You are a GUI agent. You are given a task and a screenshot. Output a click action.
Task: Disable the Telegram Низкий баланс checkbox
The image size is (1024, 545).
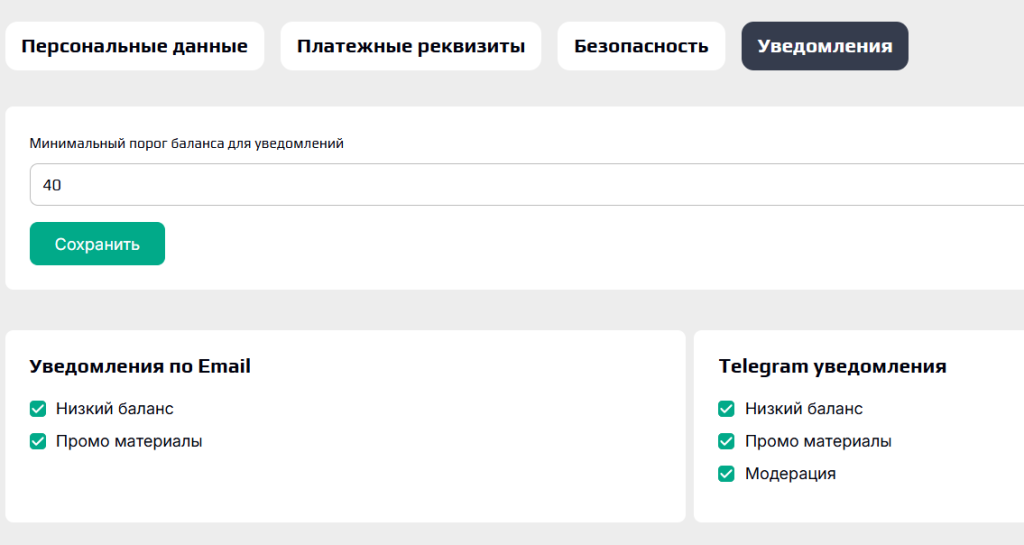(x=727, y=409)
